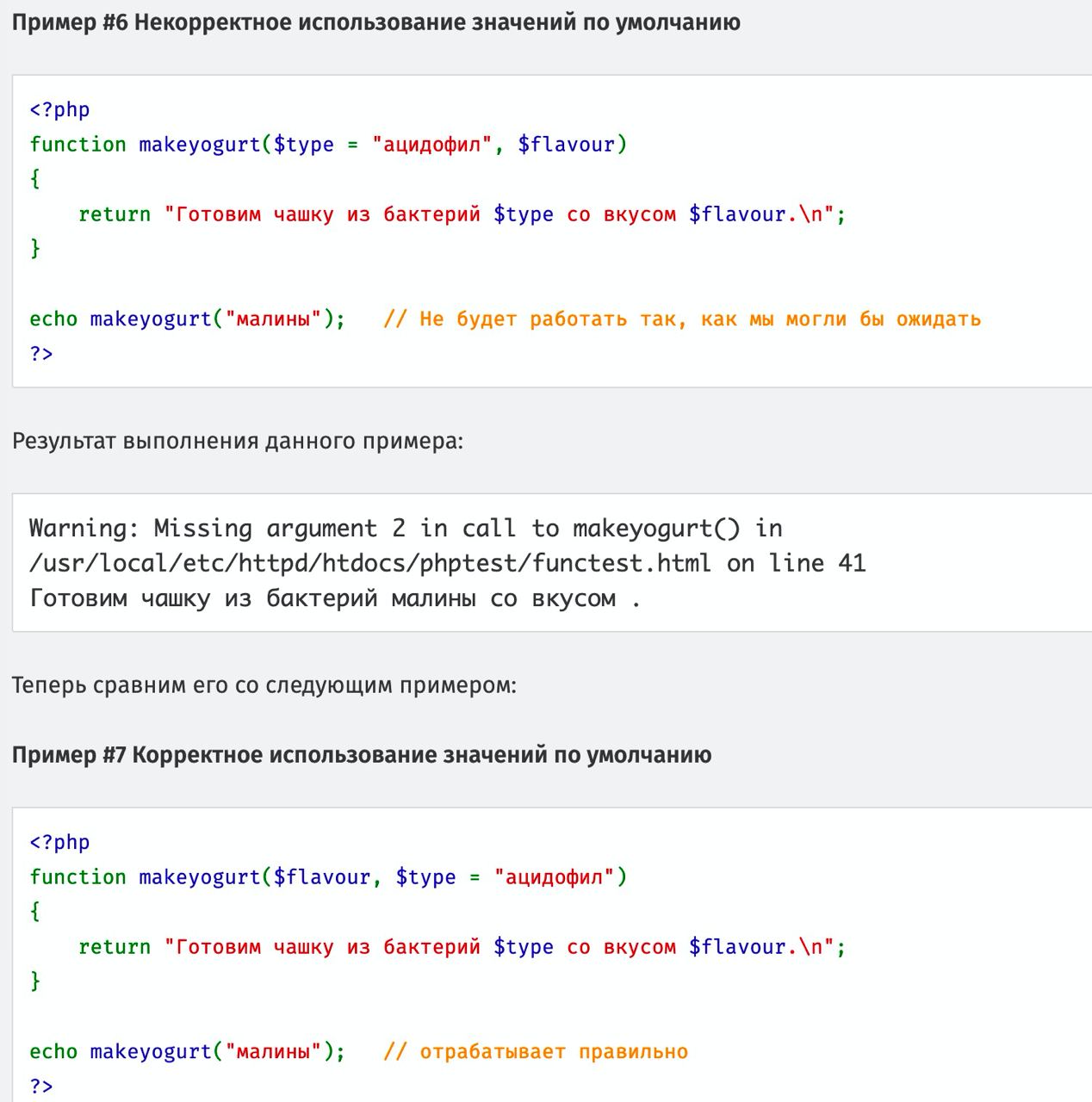This screenshot has height=1102, width=1092.
Task: Click the opening <?php tag in Example 7
Action: [59, 842]
